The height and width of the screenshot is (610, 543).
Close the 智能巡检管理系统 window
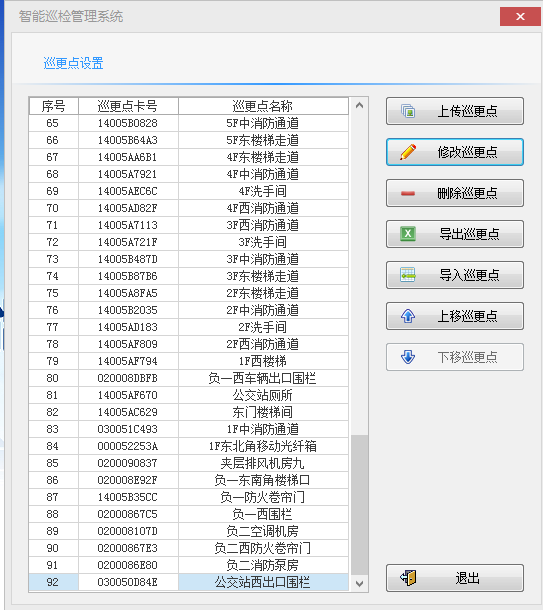520,16
